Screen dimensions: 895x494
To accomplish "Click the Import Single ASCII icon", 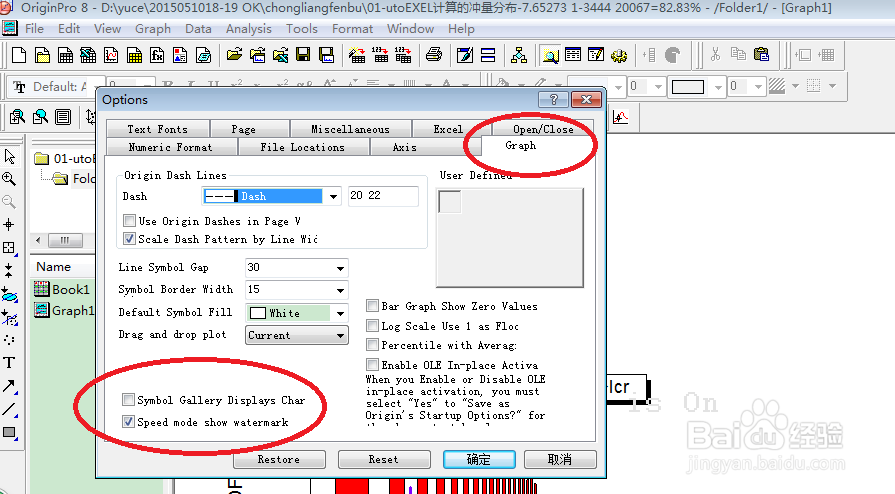I will coord(380,55).
